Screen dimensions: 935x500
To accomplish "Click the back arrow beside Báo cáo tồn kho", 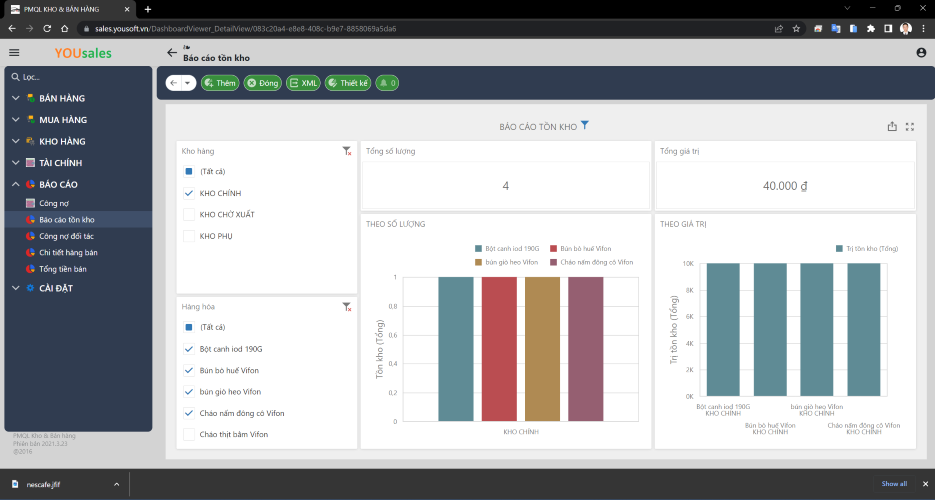I will tap(172, 53).
